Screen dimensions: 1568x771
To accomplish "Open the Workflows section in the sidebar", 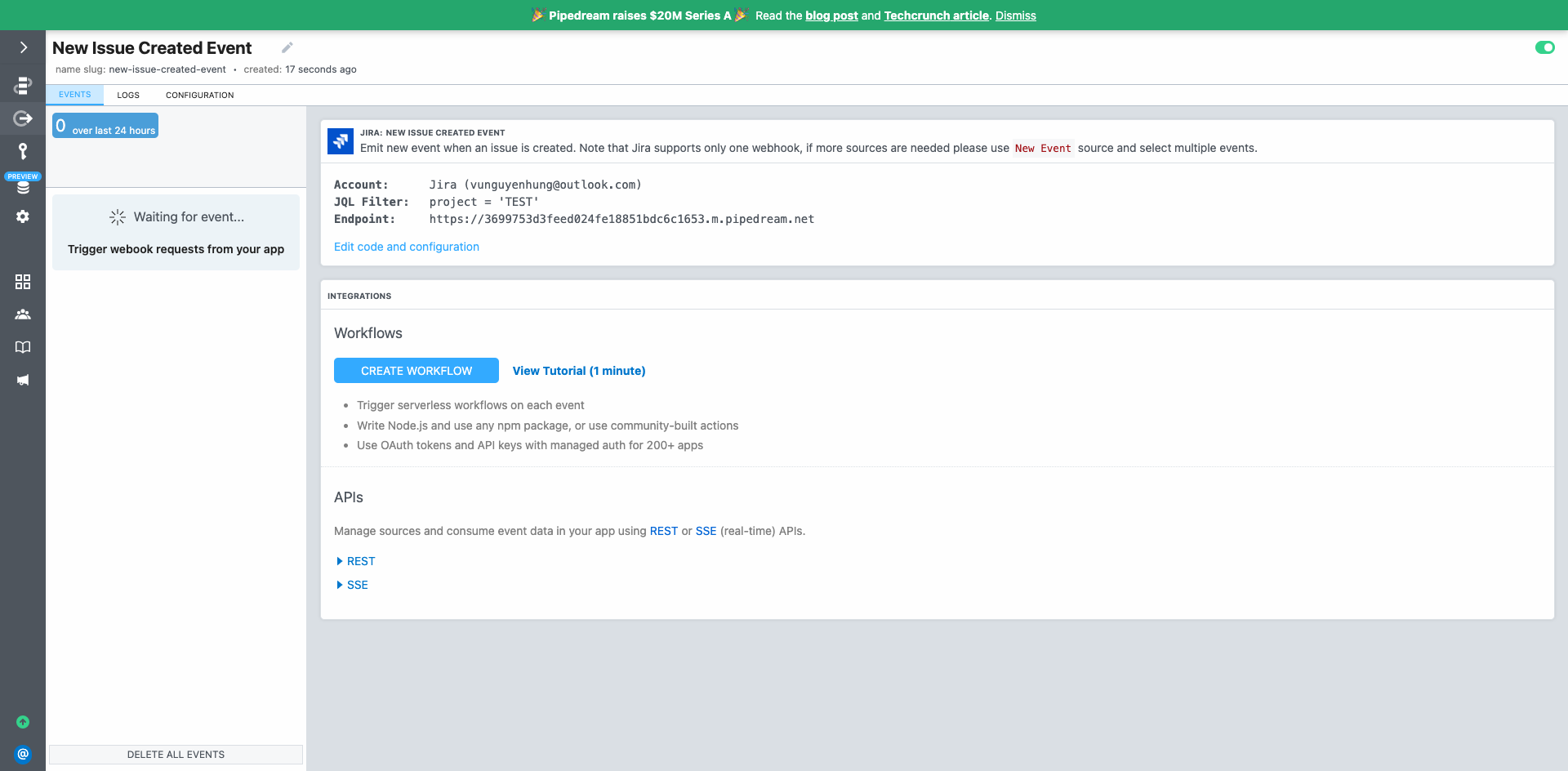I will pos(23,85).
